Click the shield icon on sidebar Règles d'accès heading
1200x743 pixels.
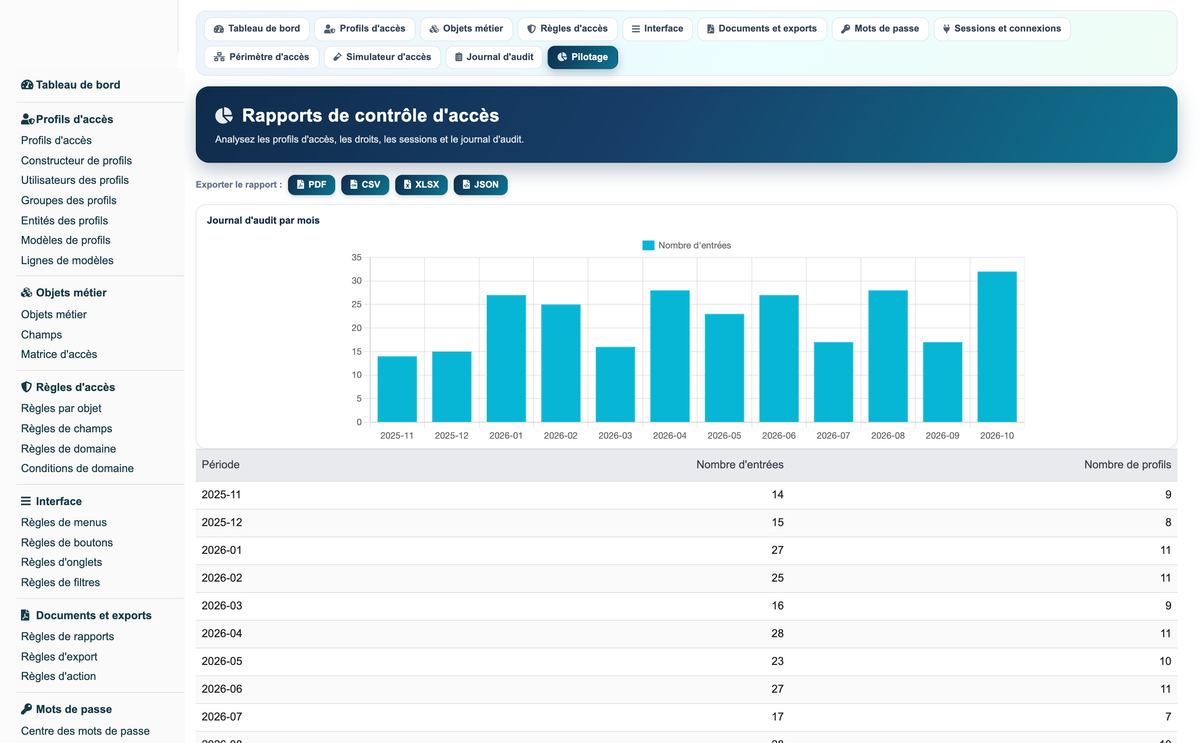[x=26, y=387]
